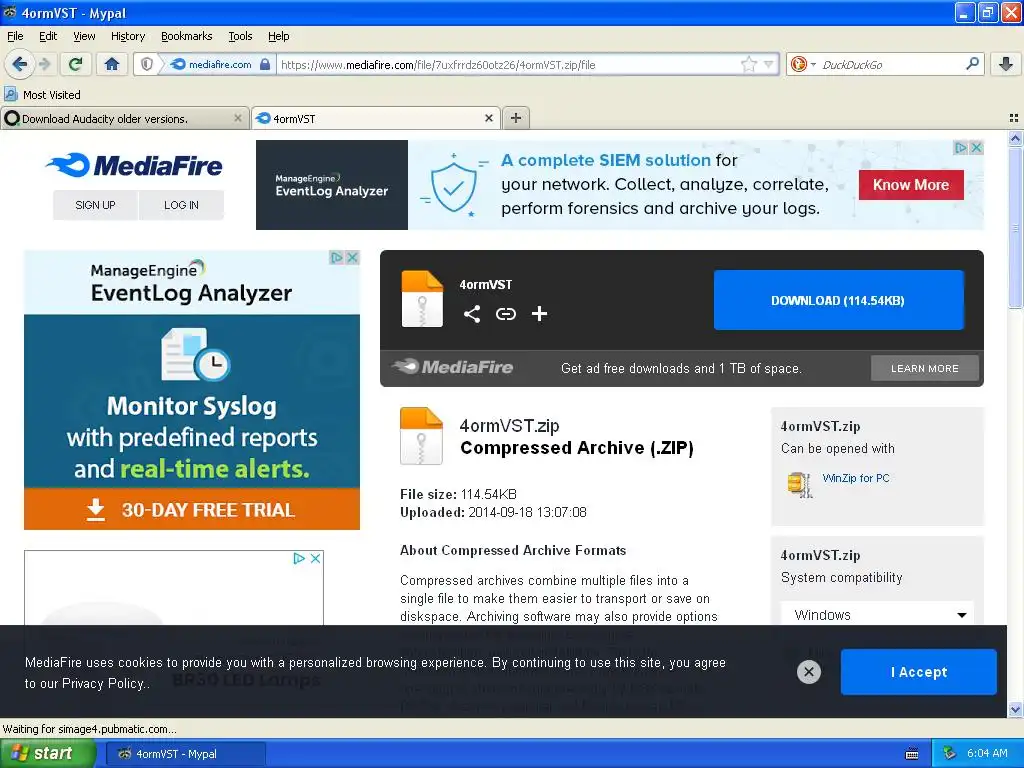Click the 'File size: 114.54KB' text
1024x768 pixels.
pyautogui.click(x=458, y=494)
